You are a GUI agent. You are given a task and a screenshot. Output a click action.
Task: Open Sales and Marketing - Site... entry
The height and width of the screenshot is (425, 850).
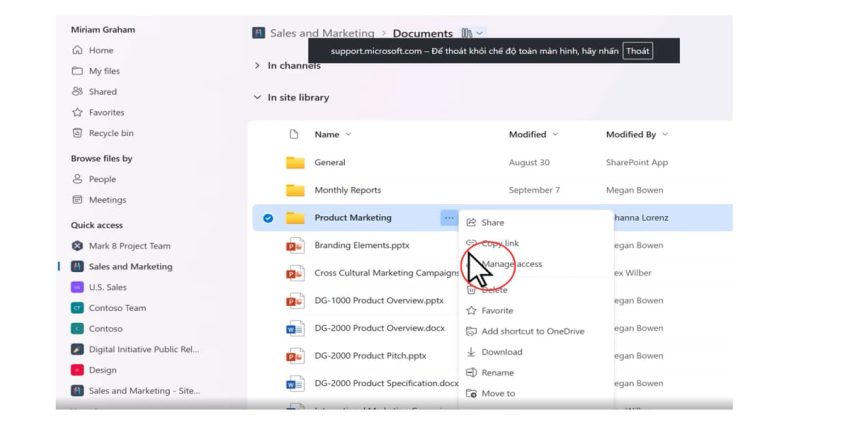(136, 390)
